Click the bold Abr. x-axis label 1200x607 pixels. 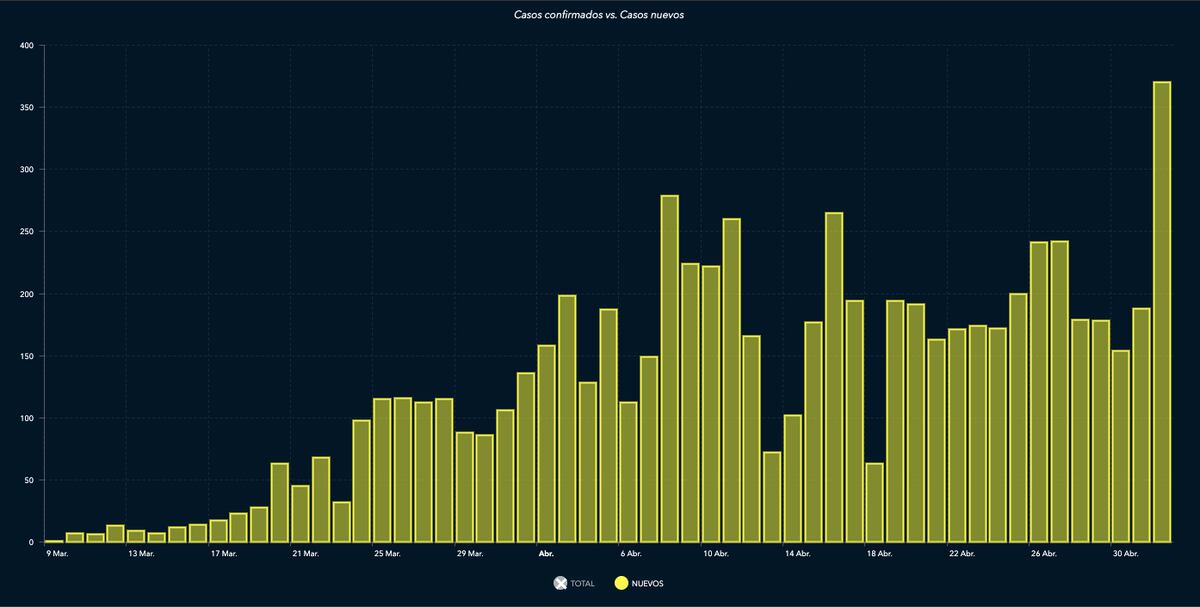(x=546, y=552)
